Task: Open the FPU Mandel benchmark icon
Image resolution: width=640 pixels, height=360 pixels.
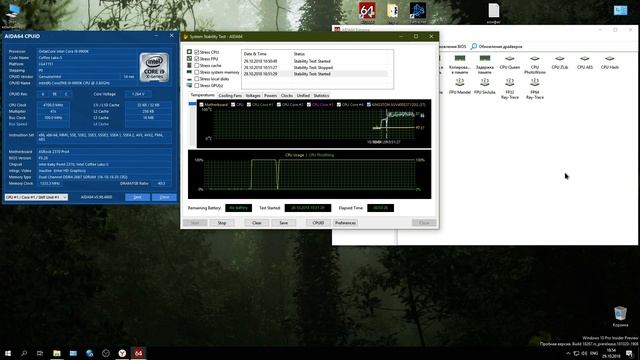Action: click(460, 82)
